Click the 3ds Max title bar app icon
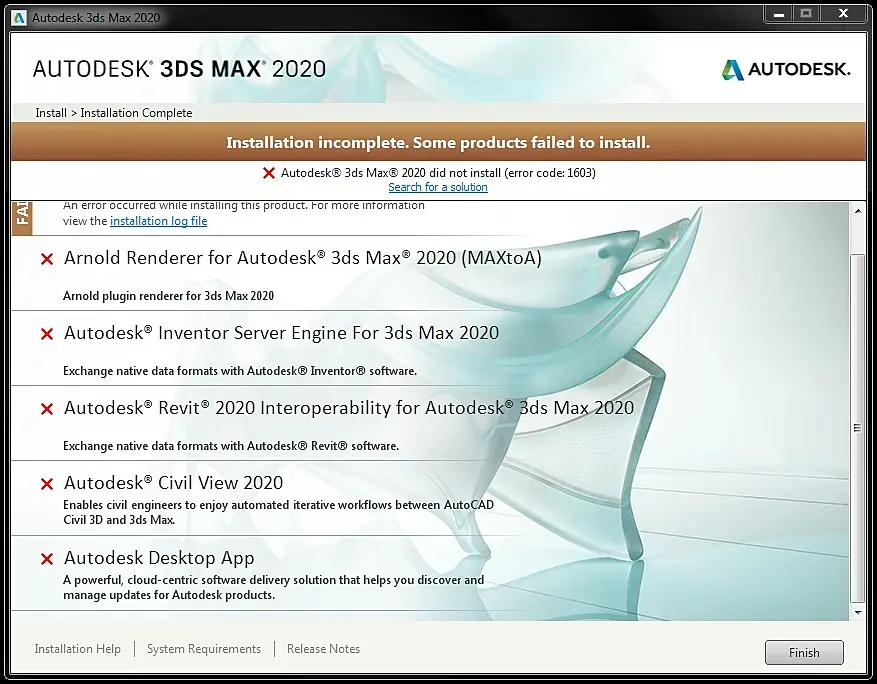The height and width of the screenshot is (684, 877). 19,18
